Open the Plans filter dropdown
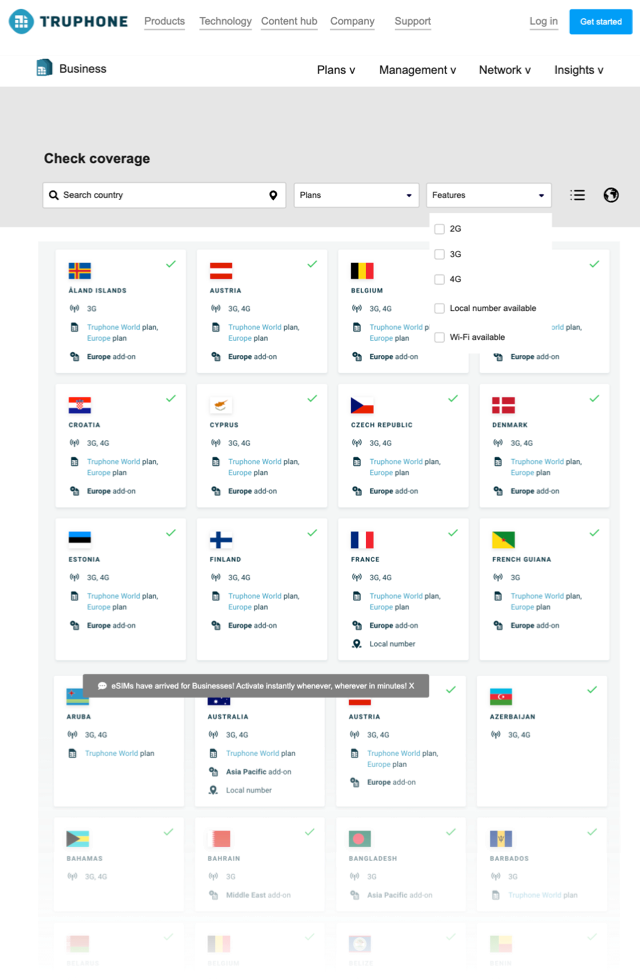 pos(356,195)
